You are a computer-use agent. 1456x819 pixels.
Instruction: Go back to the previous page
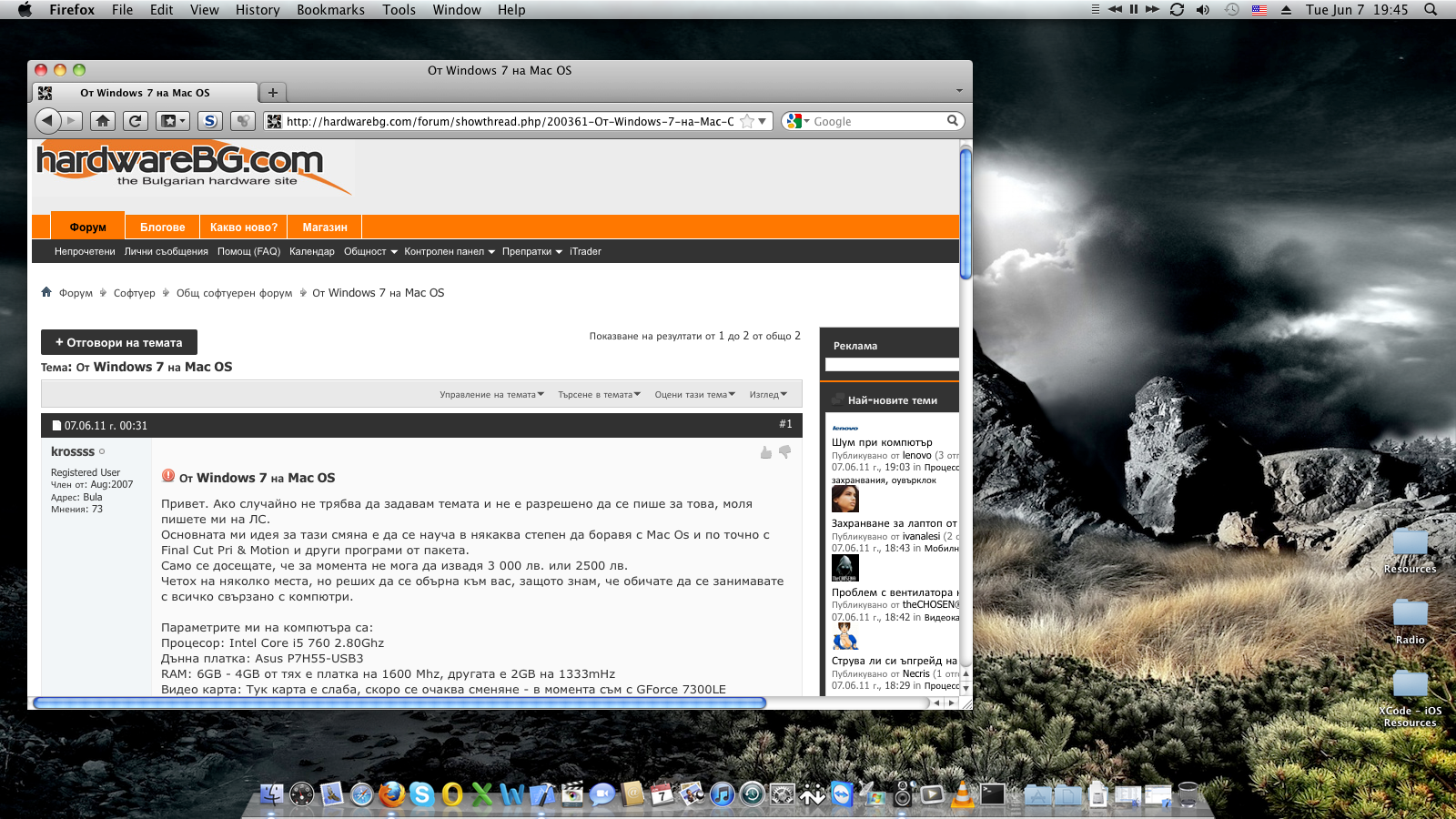click(47, 120)
